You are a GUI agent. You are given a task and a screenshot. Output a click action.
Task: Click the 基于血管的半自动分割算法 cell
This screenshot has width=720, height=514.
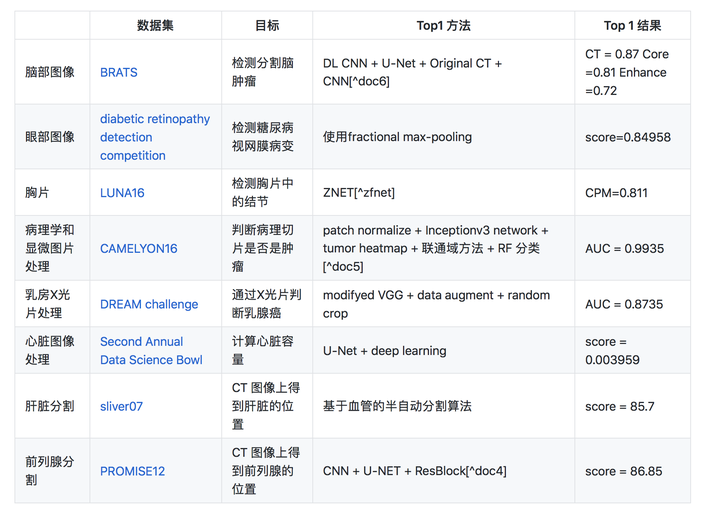click(x=397, y=406)
